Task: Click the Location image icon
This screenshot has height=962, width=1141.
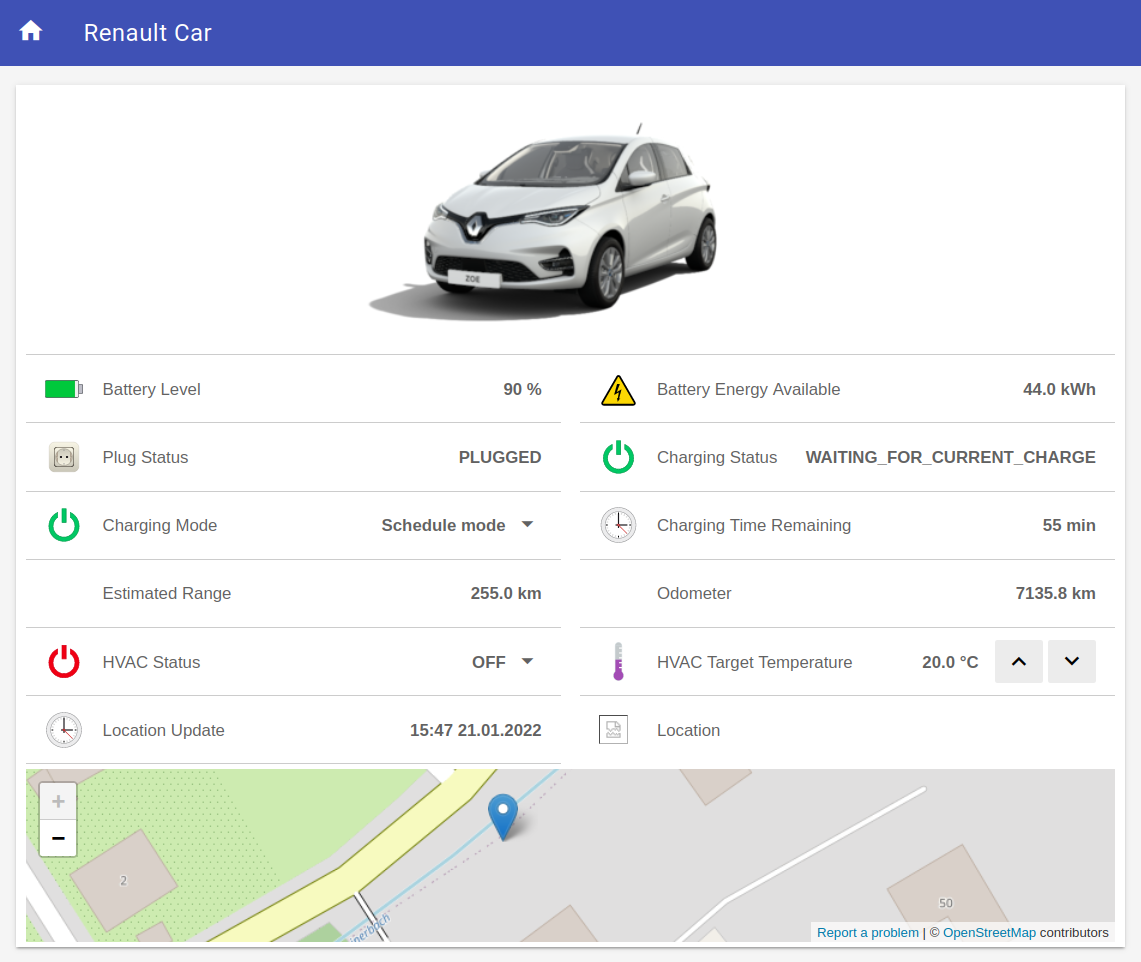Action: coord(613,730)
